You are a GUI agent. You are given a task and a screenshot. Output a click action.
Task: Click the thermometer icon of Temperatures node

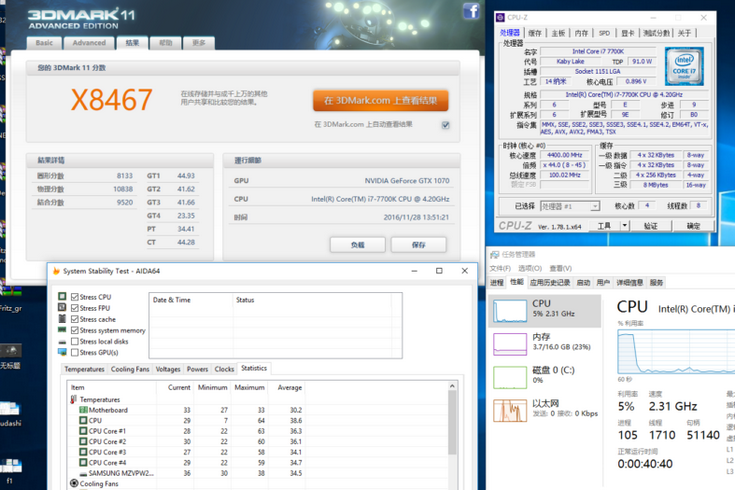coord(74,400)
